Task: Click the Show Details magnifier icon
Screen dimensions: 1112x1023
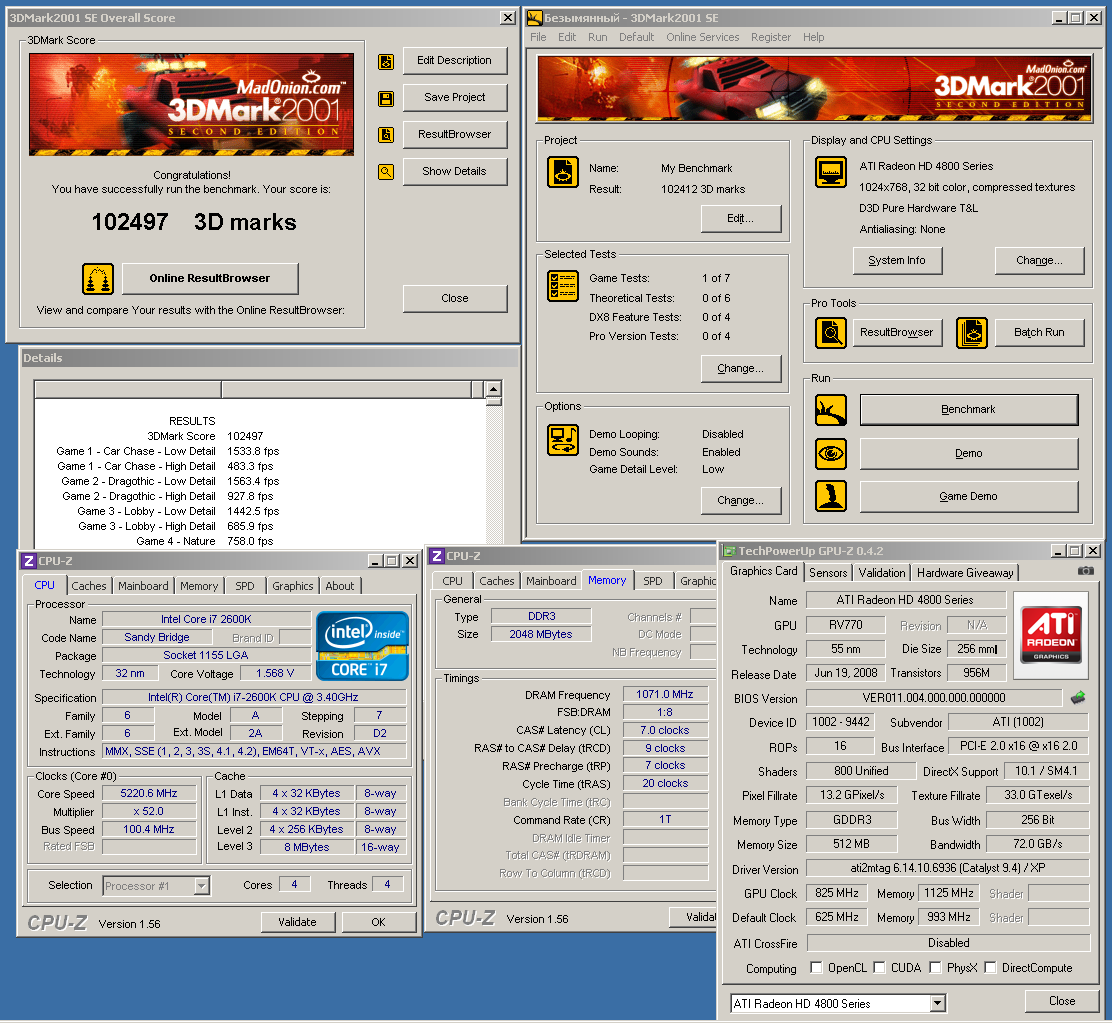Action: click(x=386, y=172)
